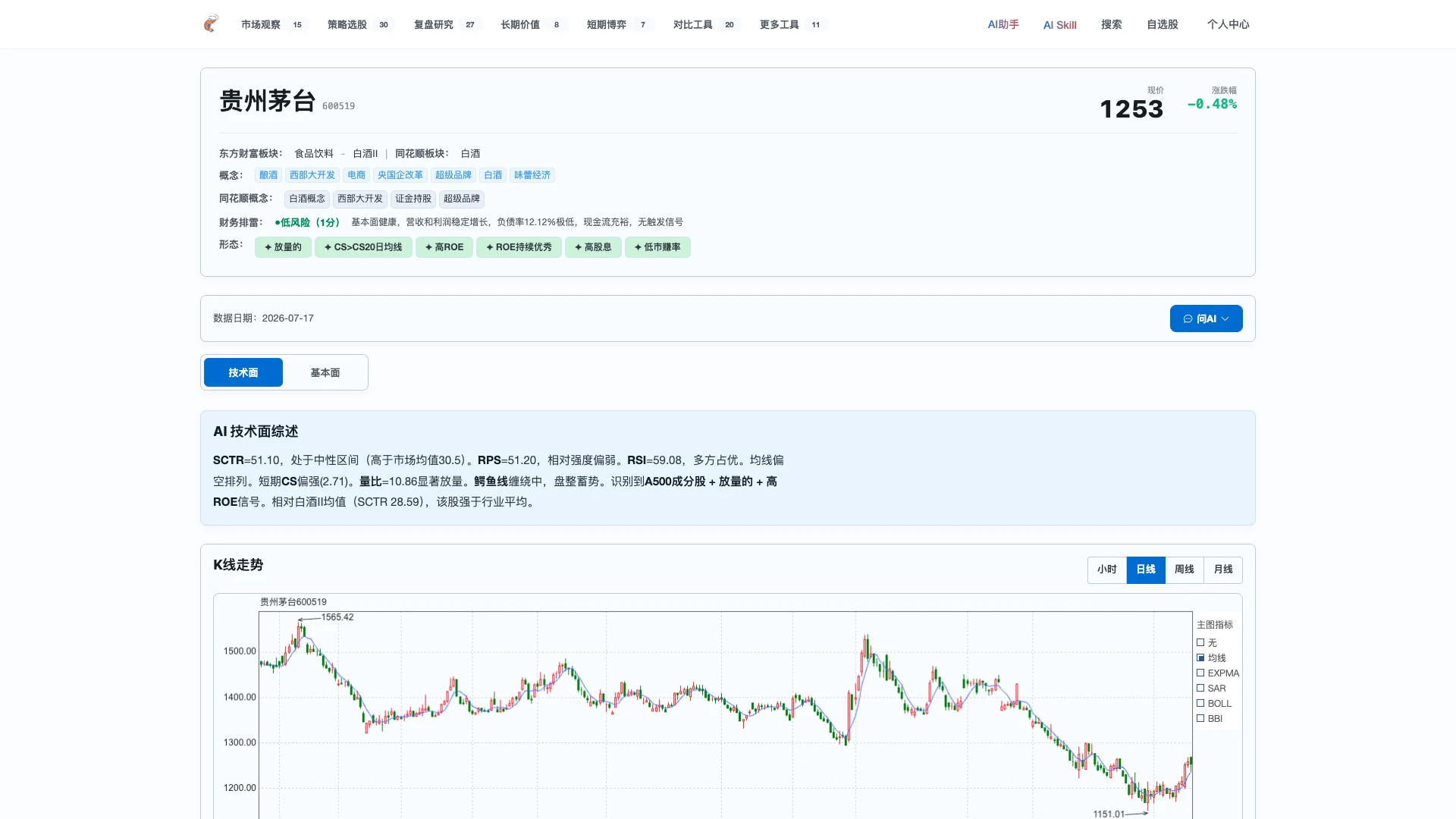Select the 周线 K-line period
1456x819 pixels.
(x=1185, y=570)
